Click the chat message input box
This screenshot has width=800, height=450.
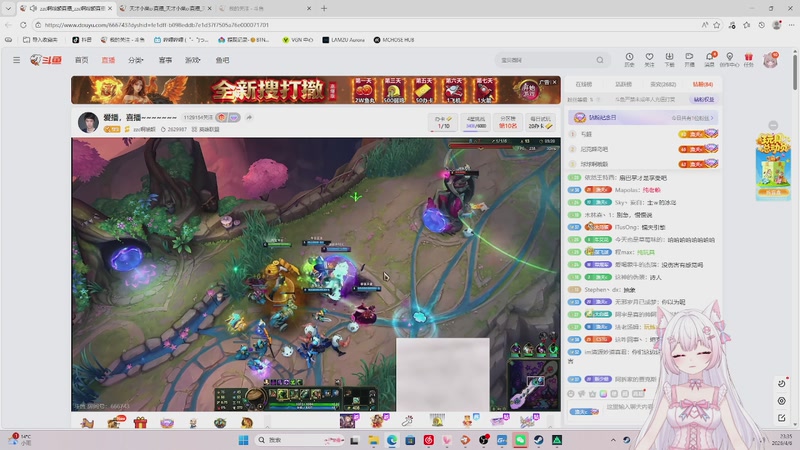click(629, 407)
